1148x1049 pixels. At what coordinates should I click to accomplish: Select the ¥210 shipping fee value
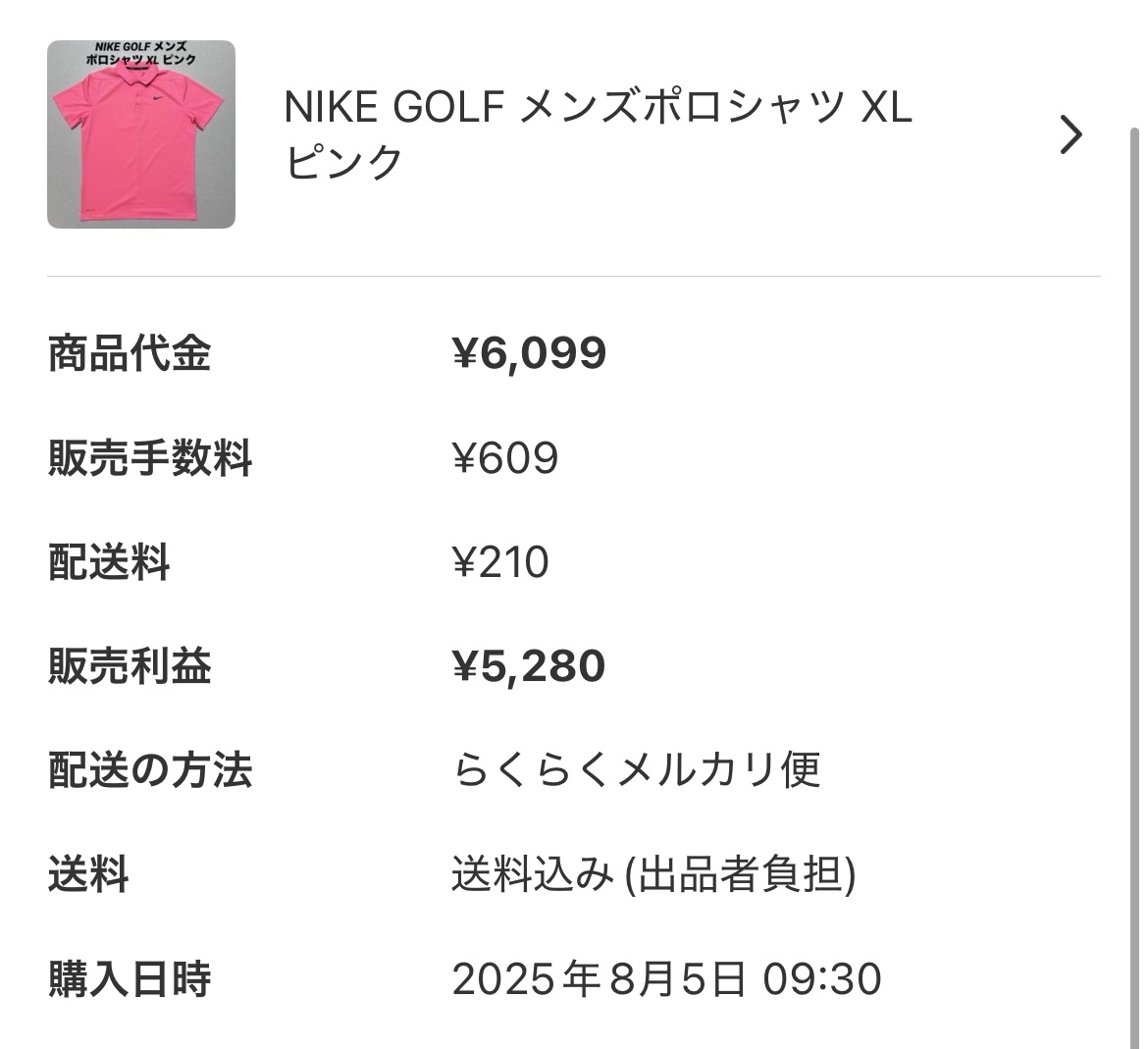(500, 562)
